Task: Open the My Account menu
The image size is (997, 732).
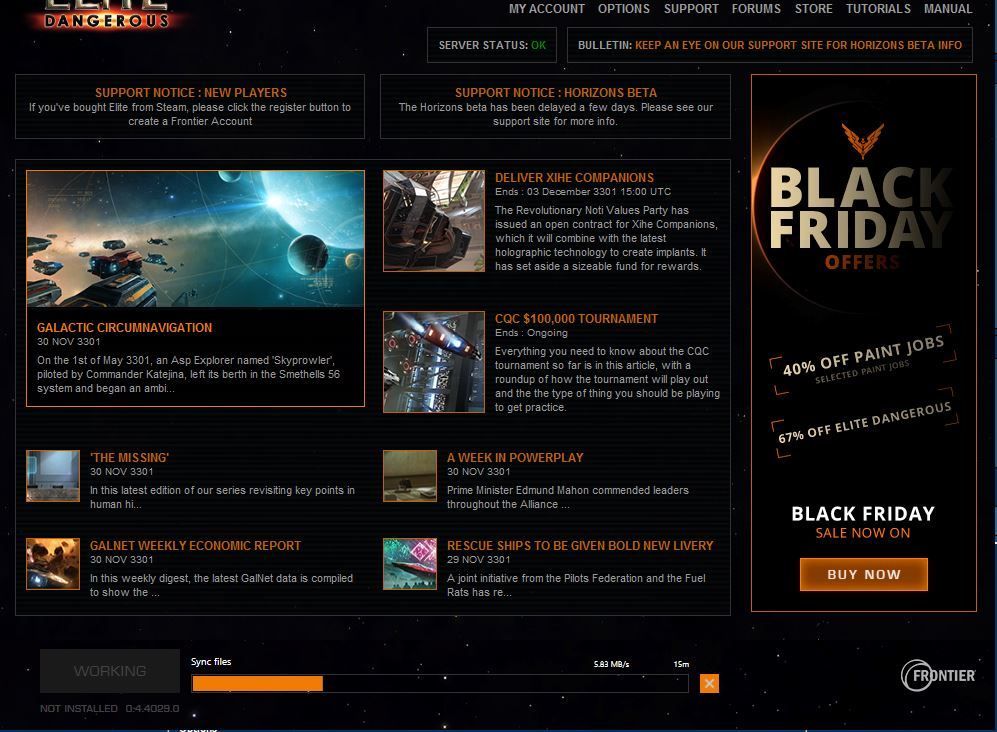Action: pyautogui.click(x=547, y=9)
